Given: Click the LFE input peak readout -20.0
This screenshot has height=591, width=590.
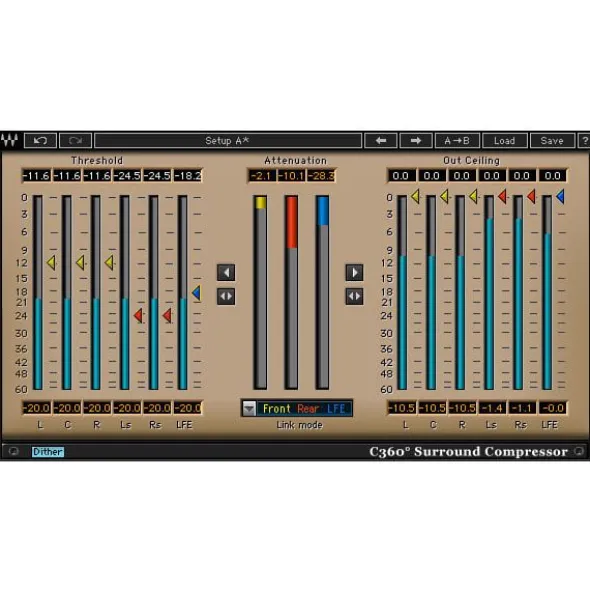Looking at the screenshot, I should click(187, 408).
